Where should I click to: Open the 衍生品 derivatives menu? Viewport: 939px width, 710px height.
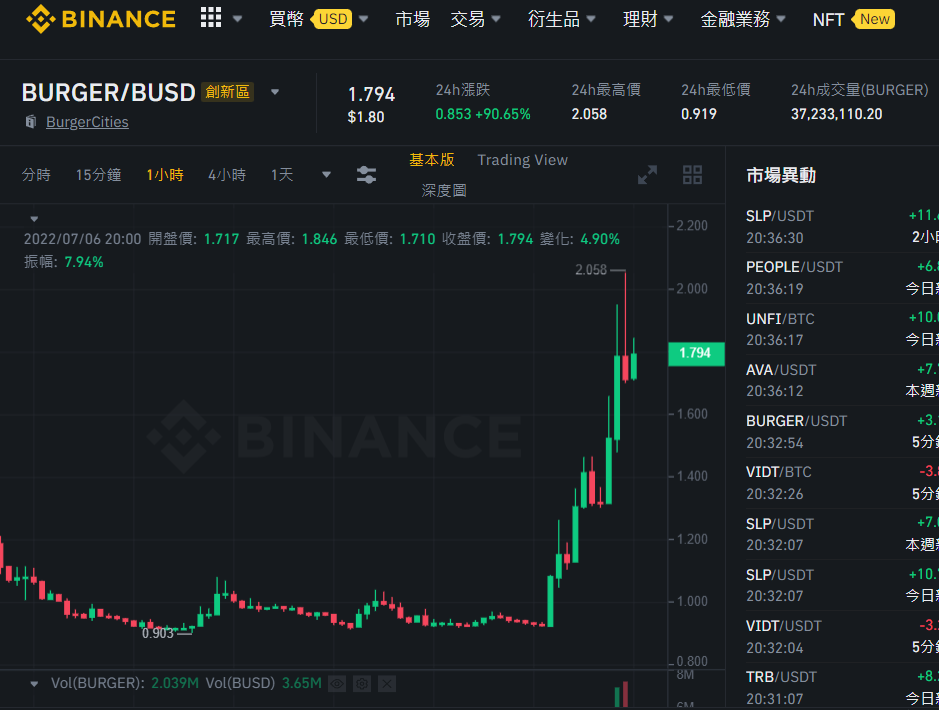561,19
